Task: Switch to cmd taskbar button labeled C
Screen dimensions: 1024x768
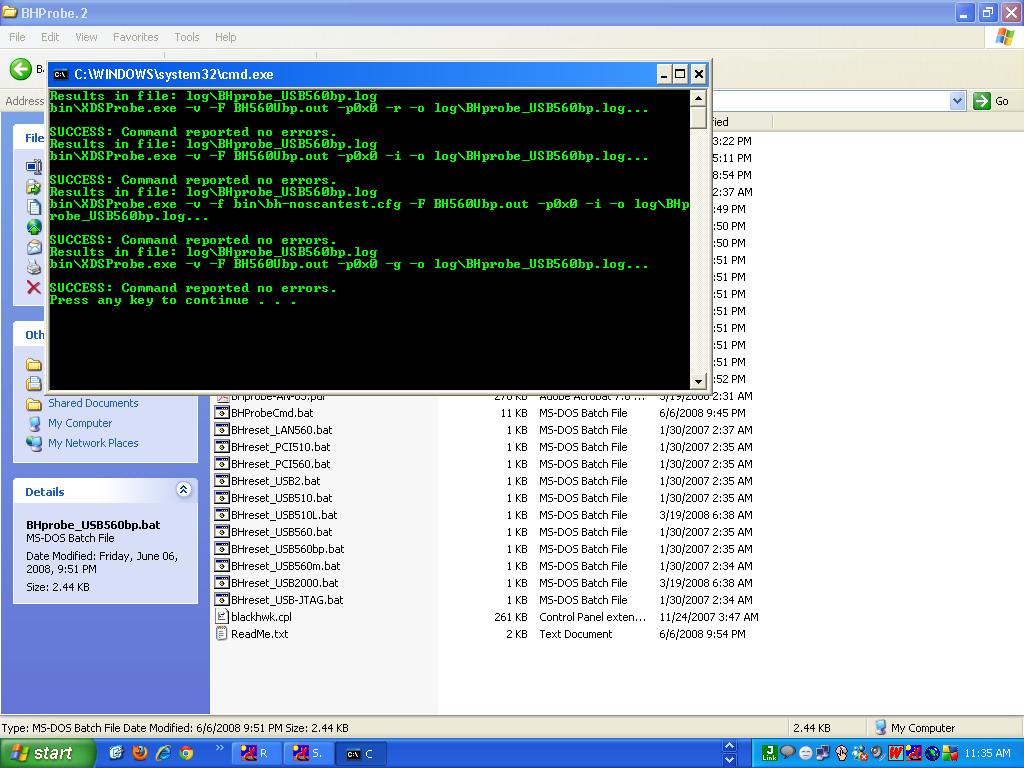Action: point(360,753)
